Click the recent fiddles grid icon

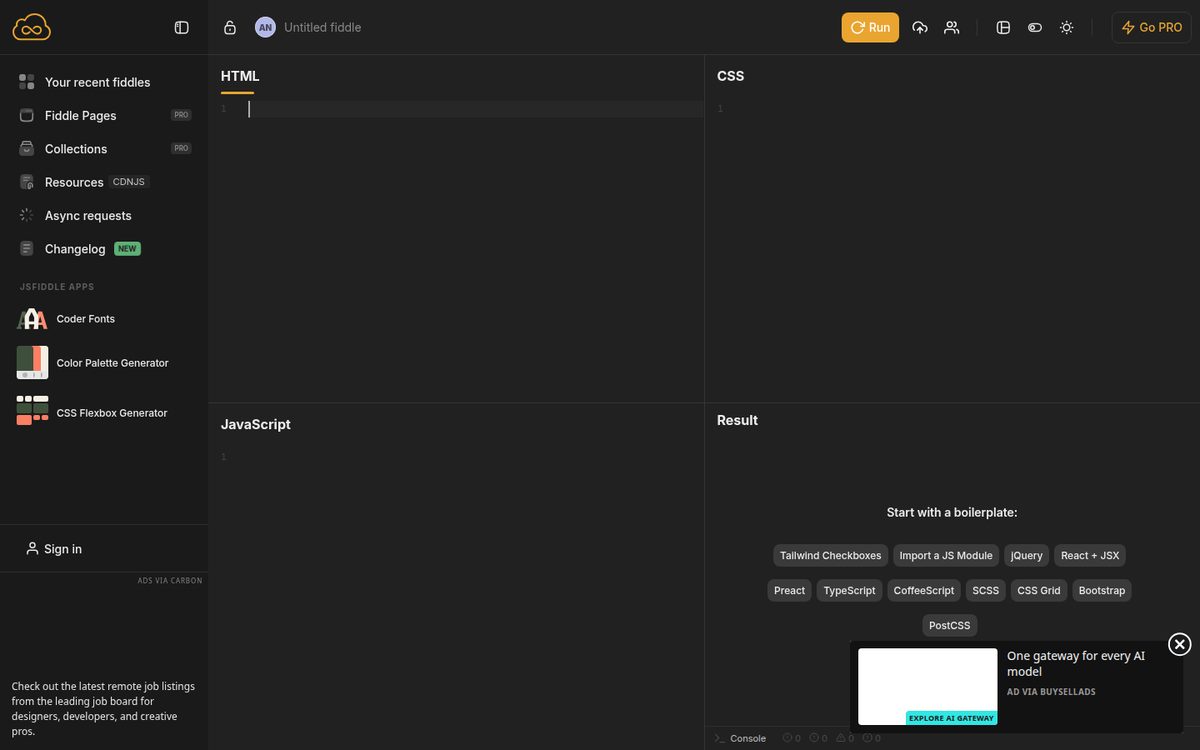pos(27,82)
